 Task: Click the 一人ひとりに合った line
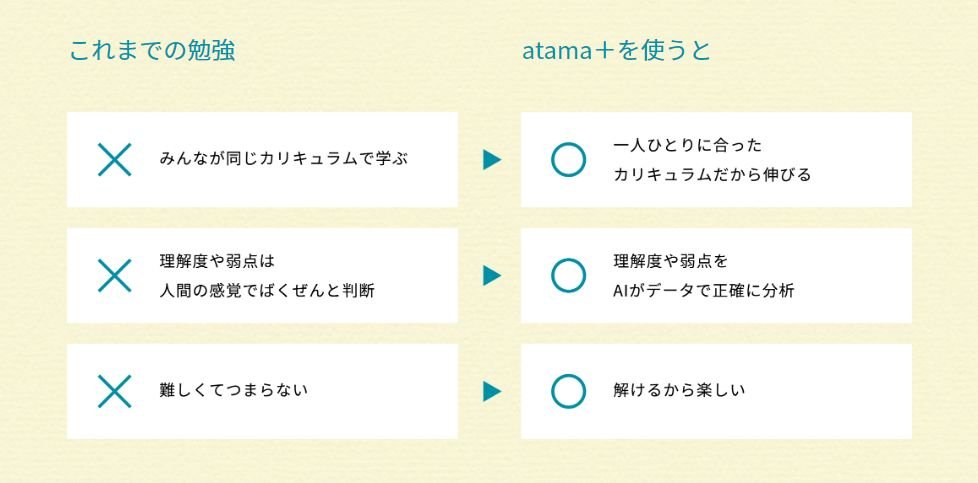click(x=688, y=146)
